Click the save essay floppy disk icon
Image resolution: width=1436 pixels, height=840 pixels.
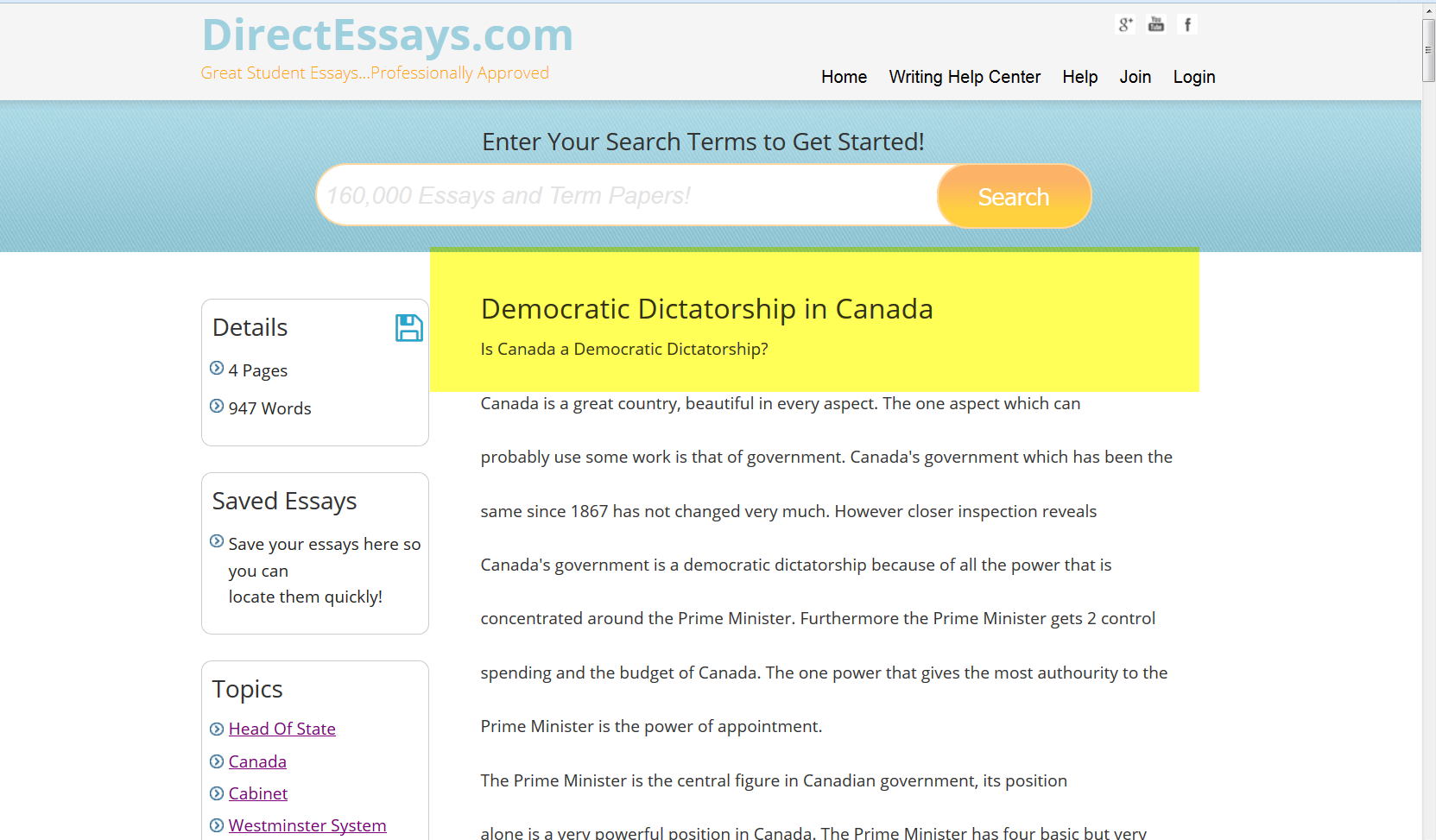coord(408,328)
